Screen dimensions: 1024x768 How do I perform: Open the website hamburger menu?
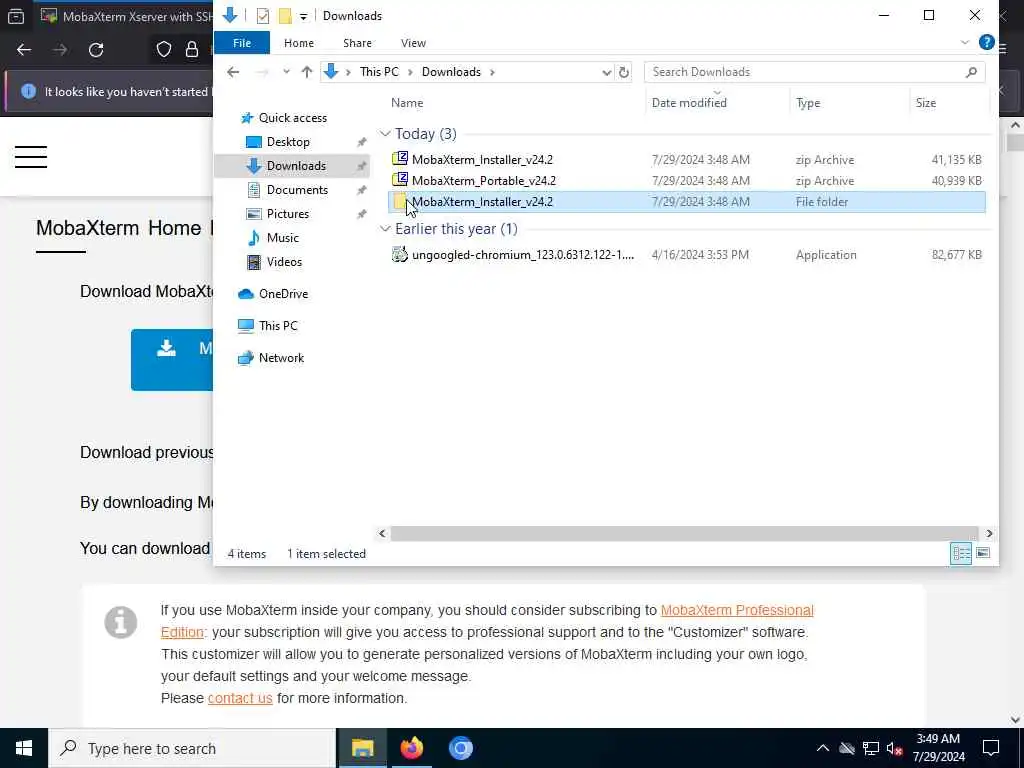[x=31, y=157]
